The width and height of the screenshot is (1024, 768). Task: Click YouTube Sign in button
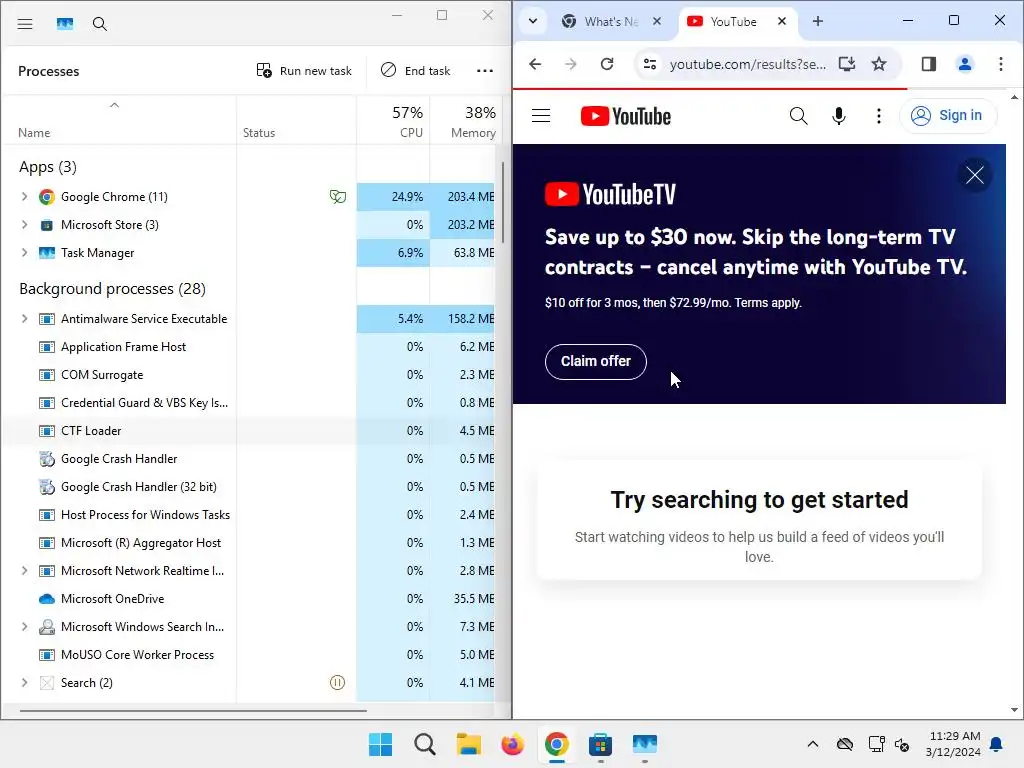pos(948,116)
